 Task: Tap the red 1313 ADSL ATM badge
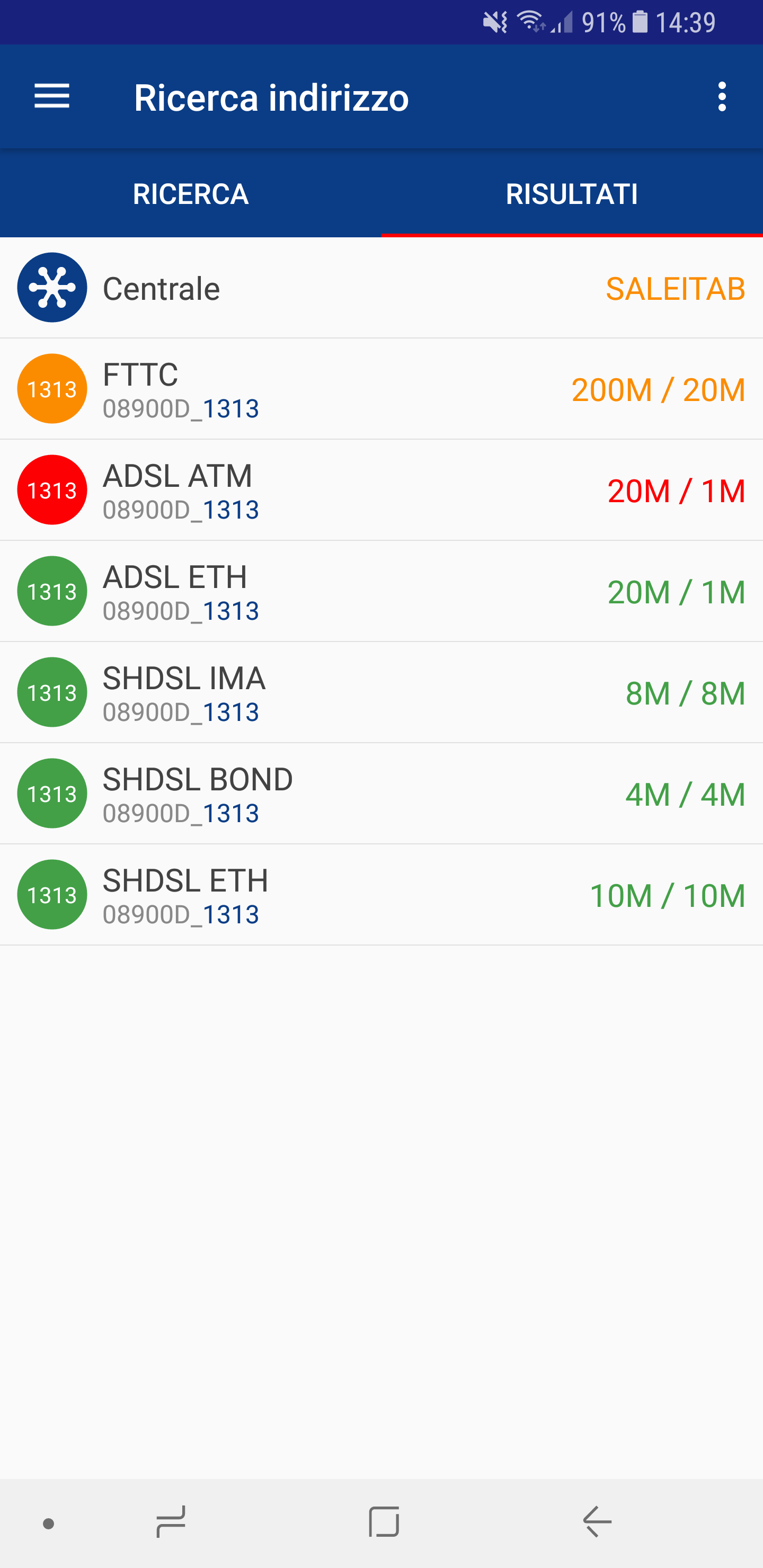tap(52, 490)
